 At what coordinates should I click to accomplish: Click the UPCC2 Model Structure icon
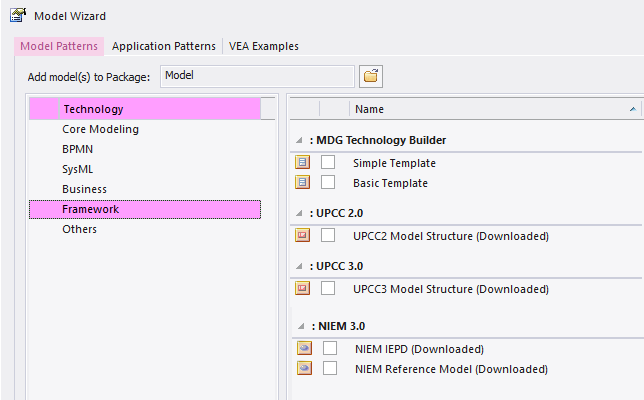pos(303,236)
